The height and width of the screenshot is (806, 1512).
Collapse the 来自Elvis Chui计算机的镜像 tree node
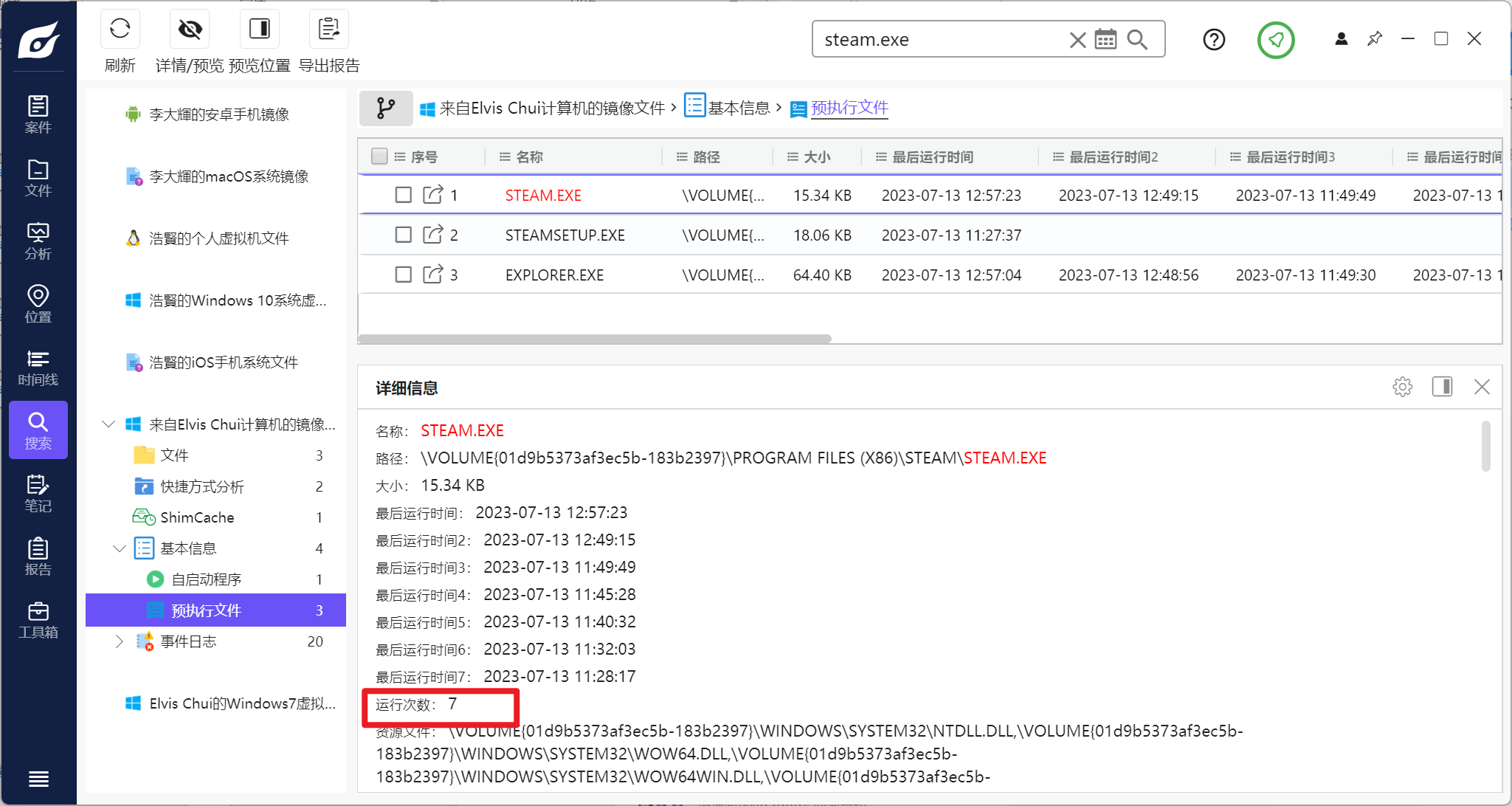[x=108, y=424]
